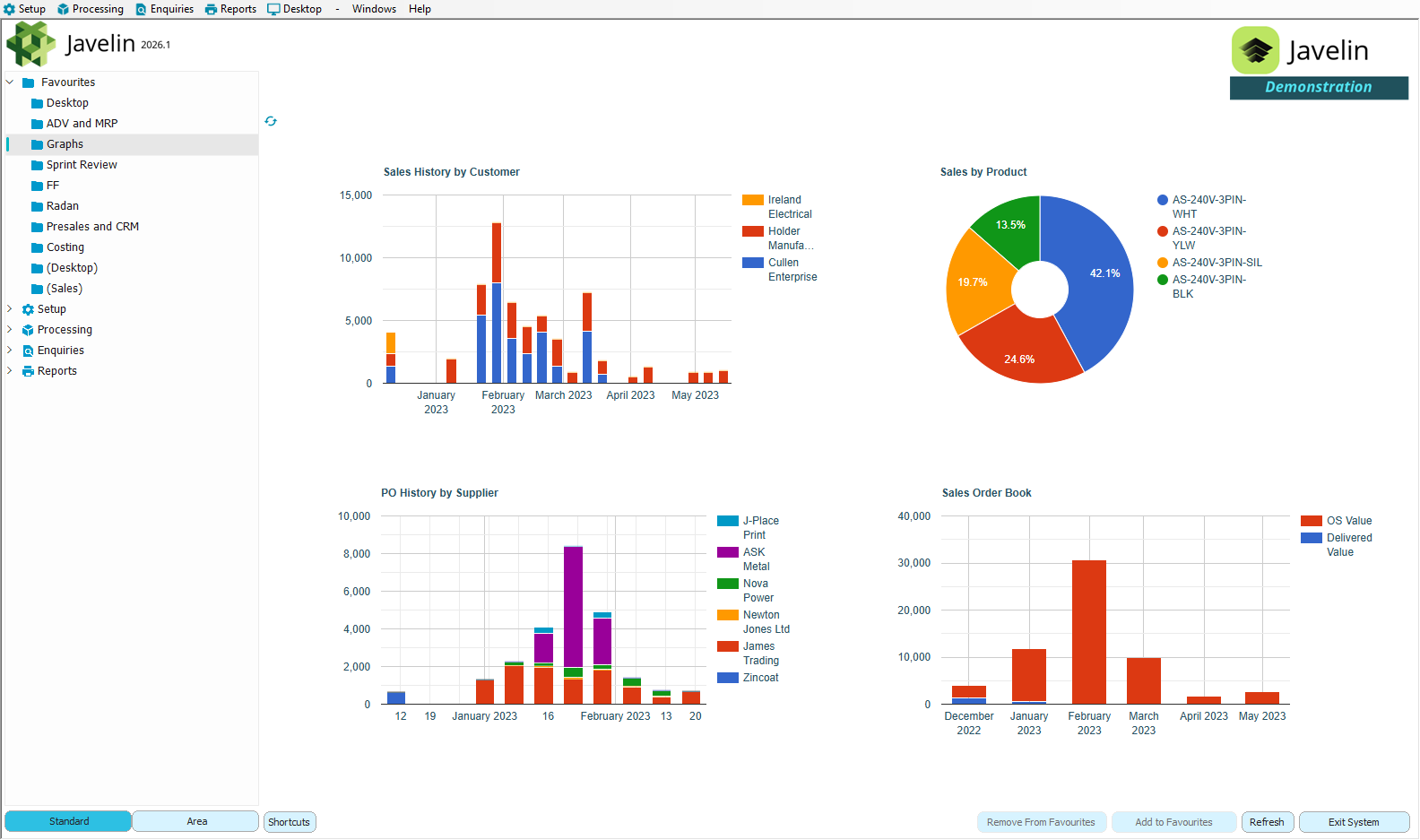Select the Desktop item under Favourites
Viewport: 1420px width, 840px height.
[x=67, y=103]
